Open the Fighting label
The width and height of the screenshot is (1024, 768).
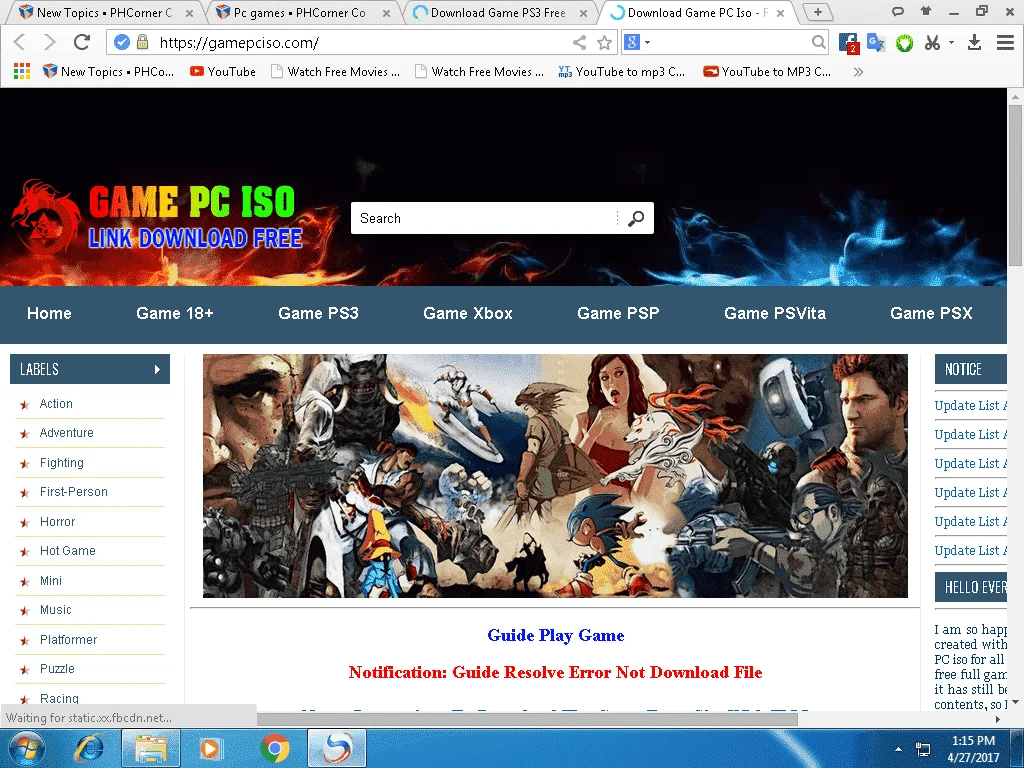pyautogui.click(x=61, y=463)
